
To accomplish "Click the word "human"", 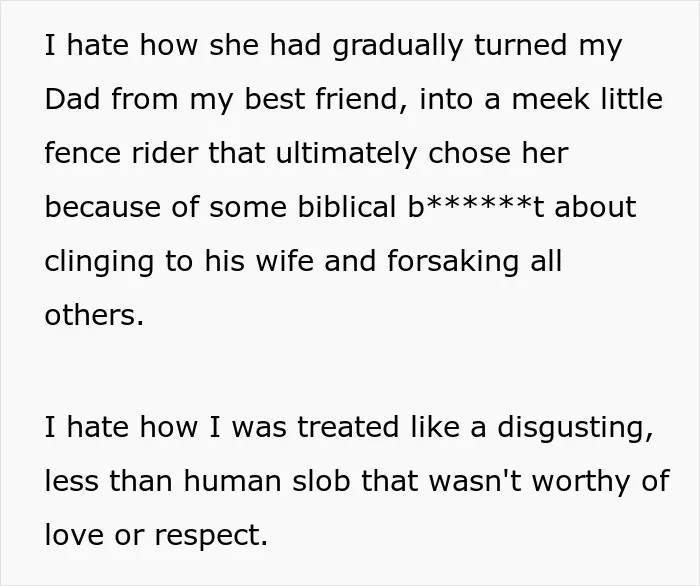I will coord(232,481).
